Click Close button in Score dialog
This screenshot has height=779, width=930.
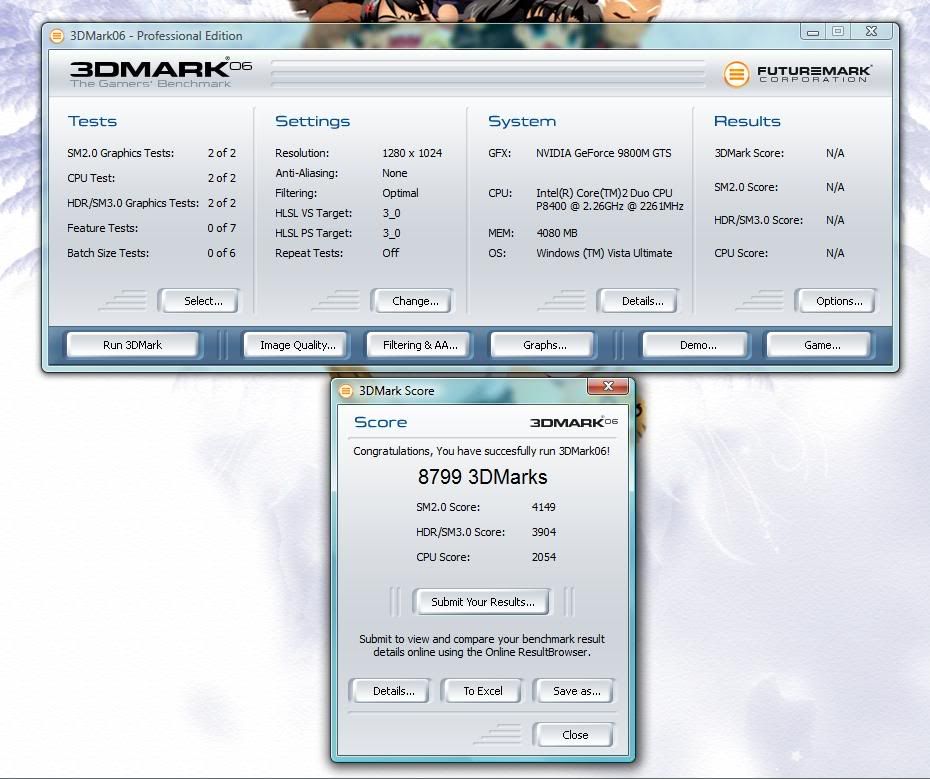[x=574, y=735]
